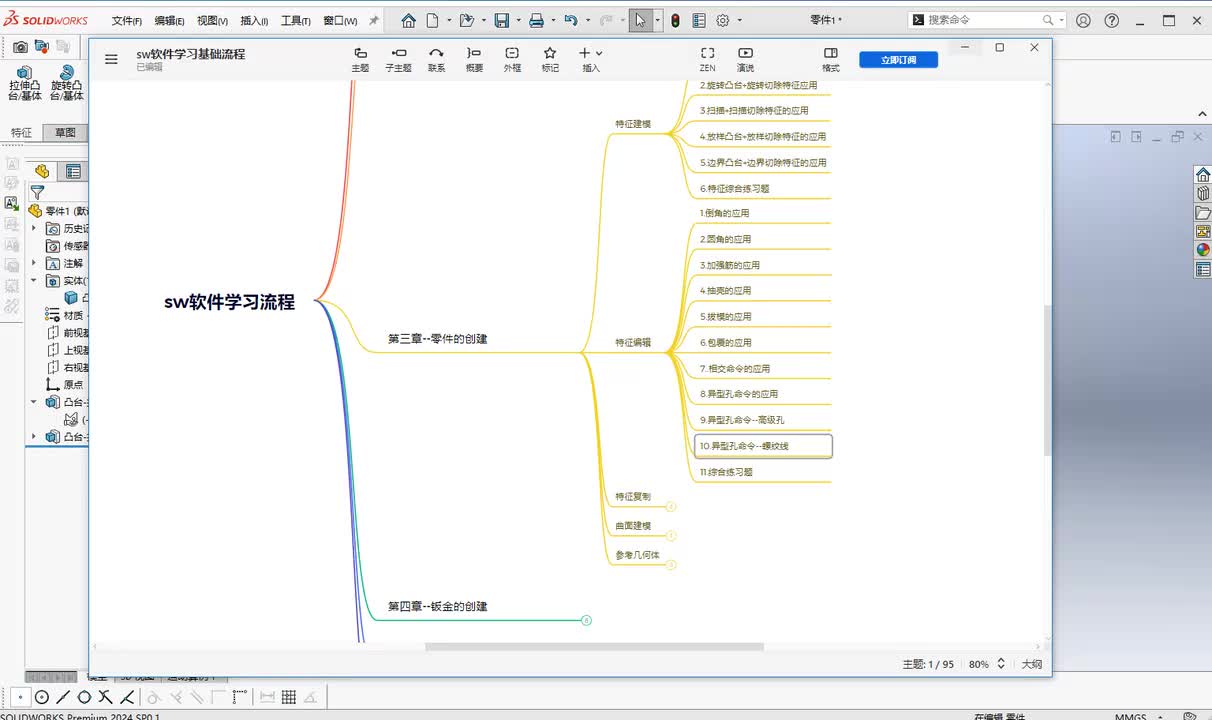Click mind map horizontal scrollbar thumb
The height and width of the screenshot is (720, 1212).
pos(596,647)
